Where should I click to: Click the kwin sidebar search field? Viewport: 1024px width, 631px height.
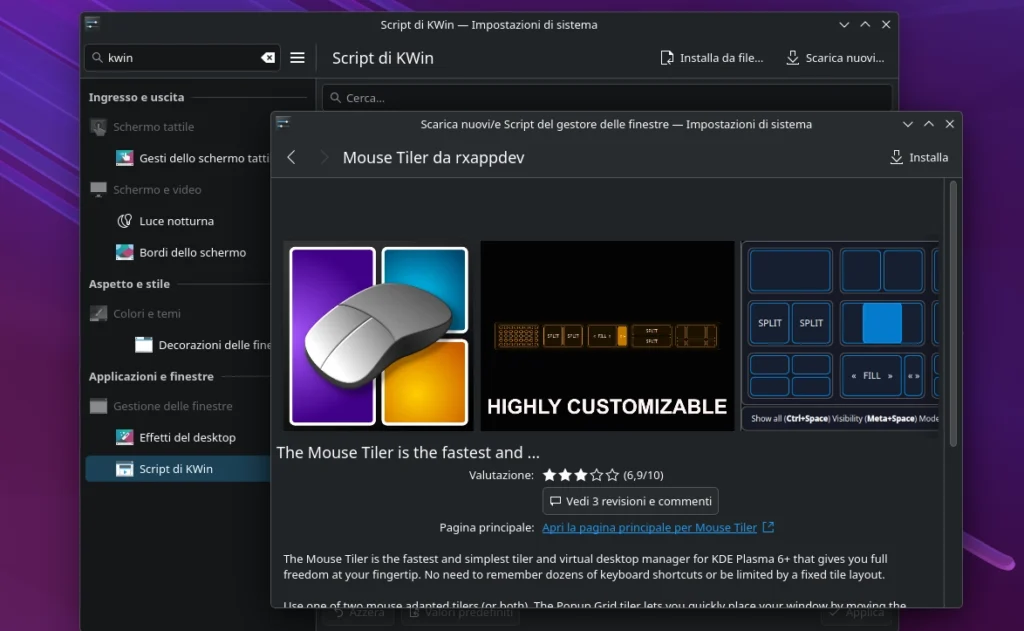[x=180, y=58]
